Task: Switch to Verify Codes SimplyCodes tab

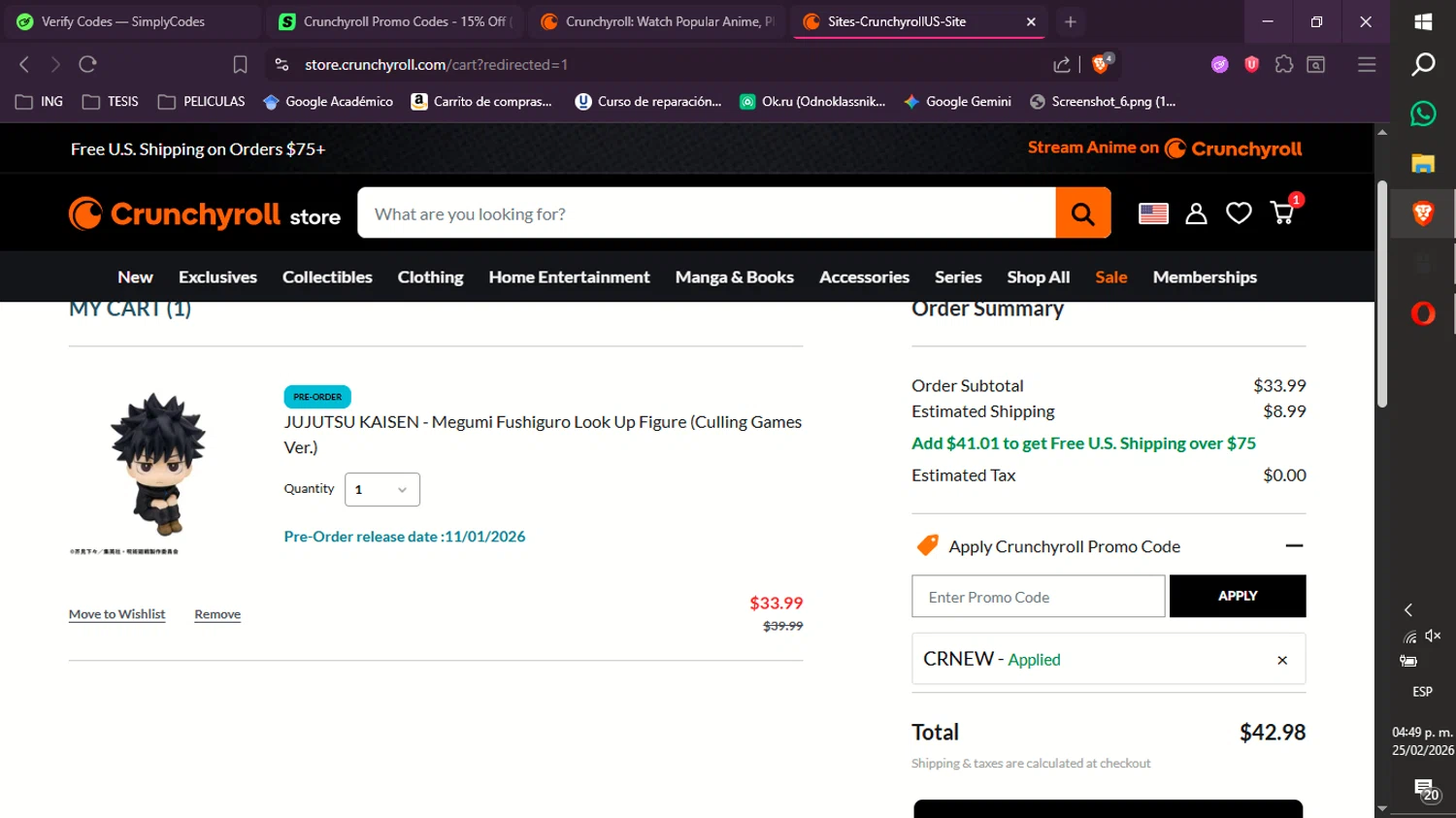Action: [x=131, y=21]
